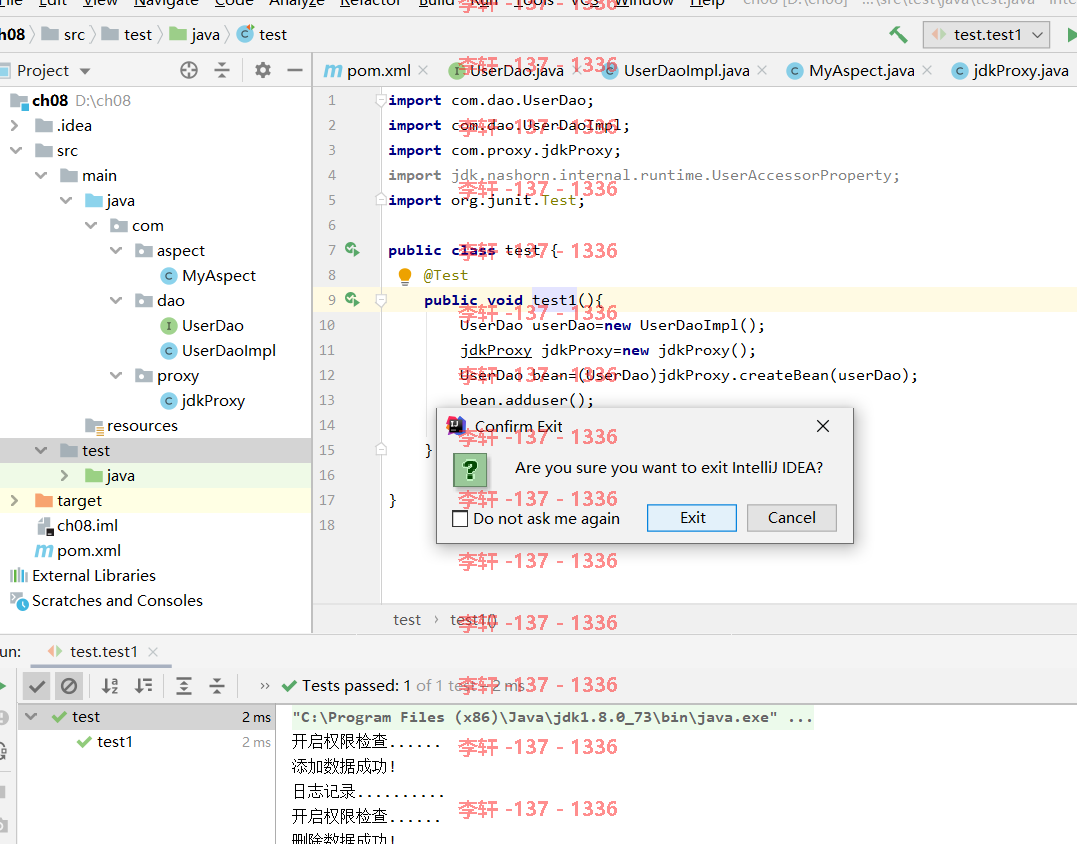Open the Refactor menu

pyautogui.click(x=371, y=3)
